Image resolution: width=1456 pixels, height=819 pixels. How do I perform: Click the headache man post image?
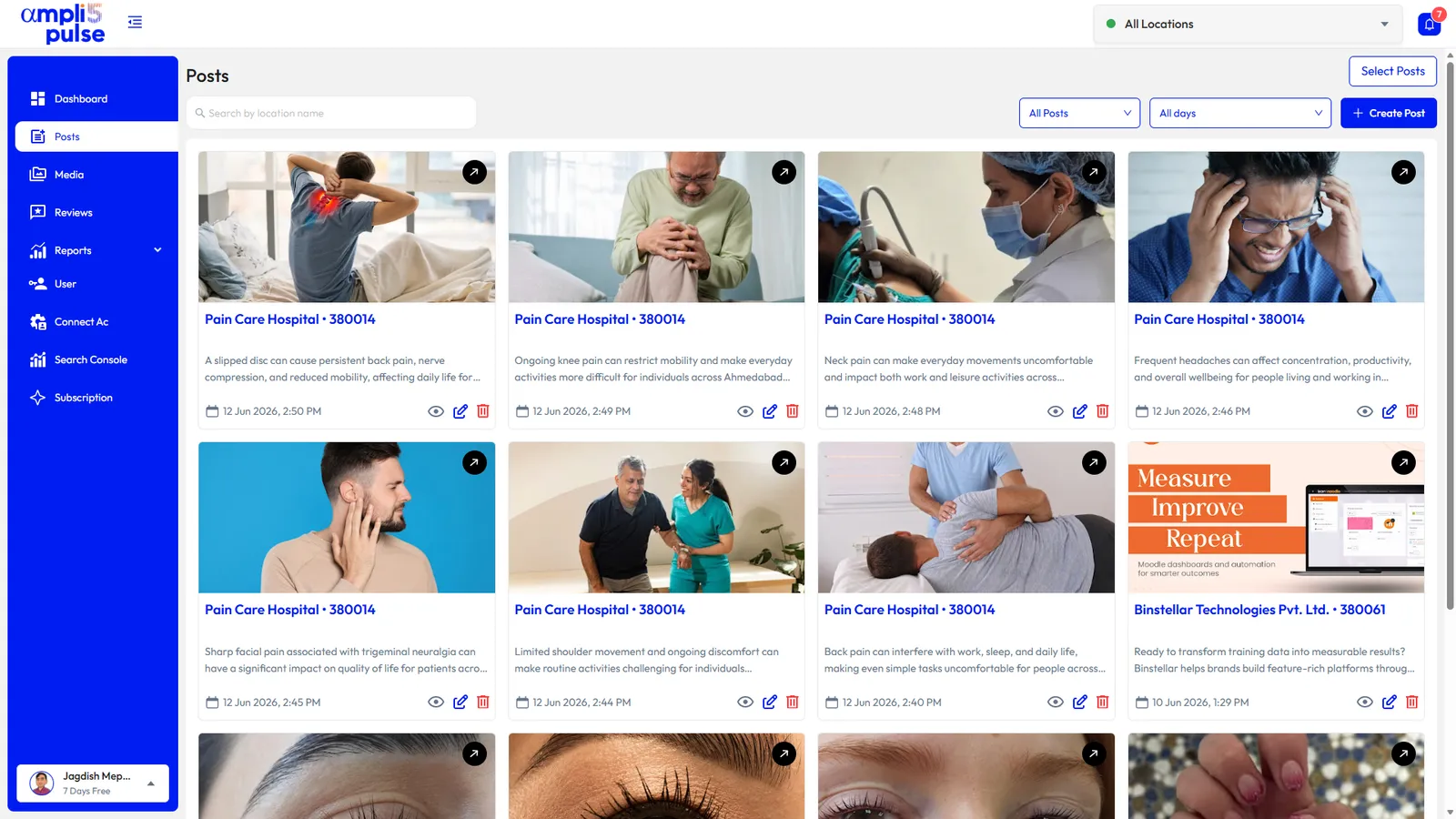pos(1276,227)
